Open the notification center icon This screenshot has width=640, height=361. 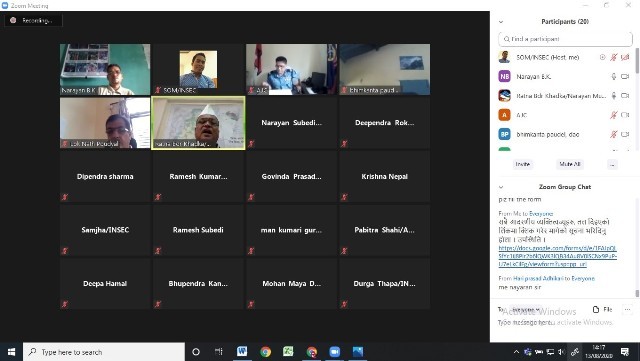(625, 352)
